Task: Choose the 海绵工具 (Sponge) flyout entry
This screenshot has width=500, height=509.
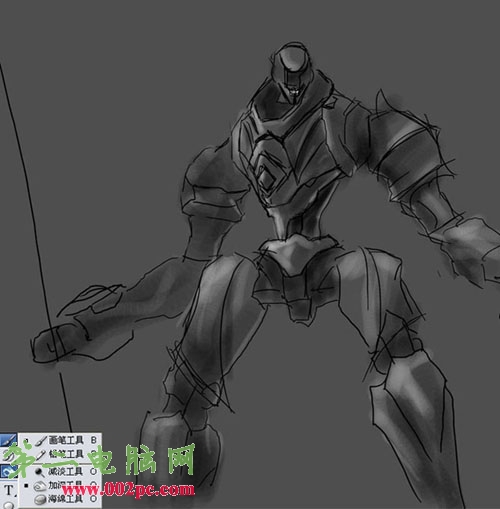Action: click(x=60, y=499)
